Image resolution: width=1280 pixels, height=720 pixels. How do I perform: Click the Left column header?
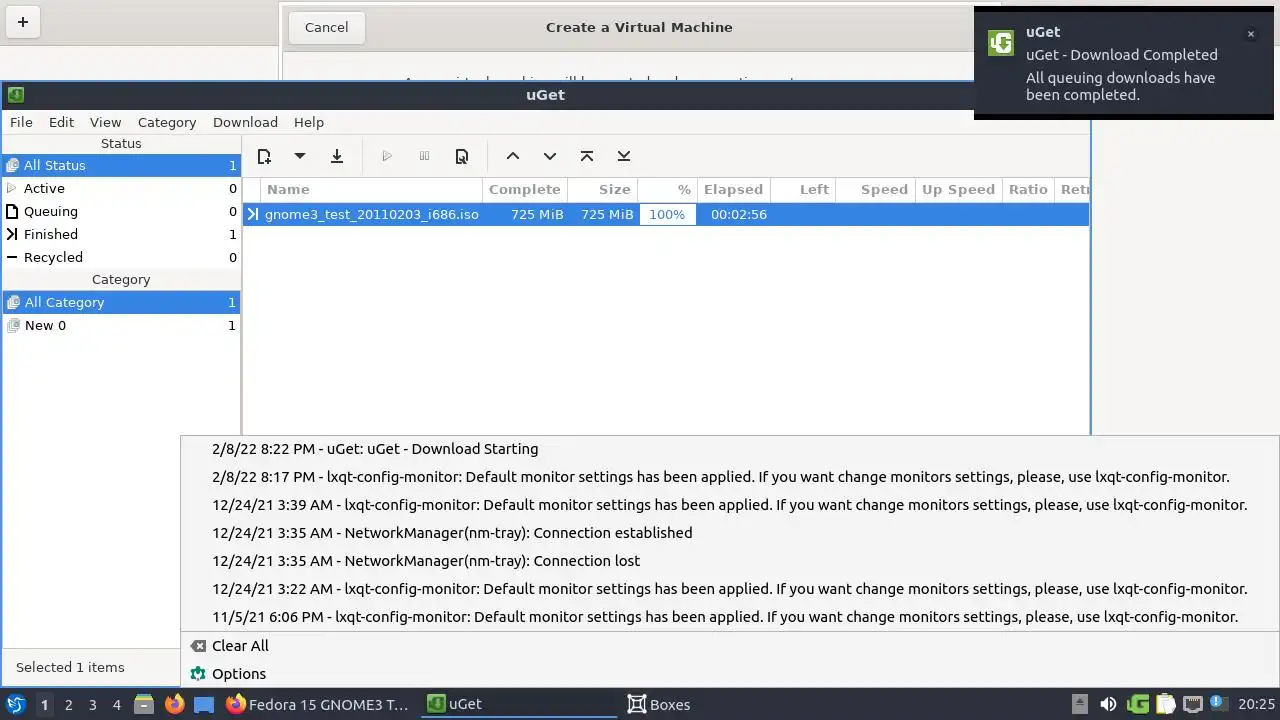pos(803,189)
